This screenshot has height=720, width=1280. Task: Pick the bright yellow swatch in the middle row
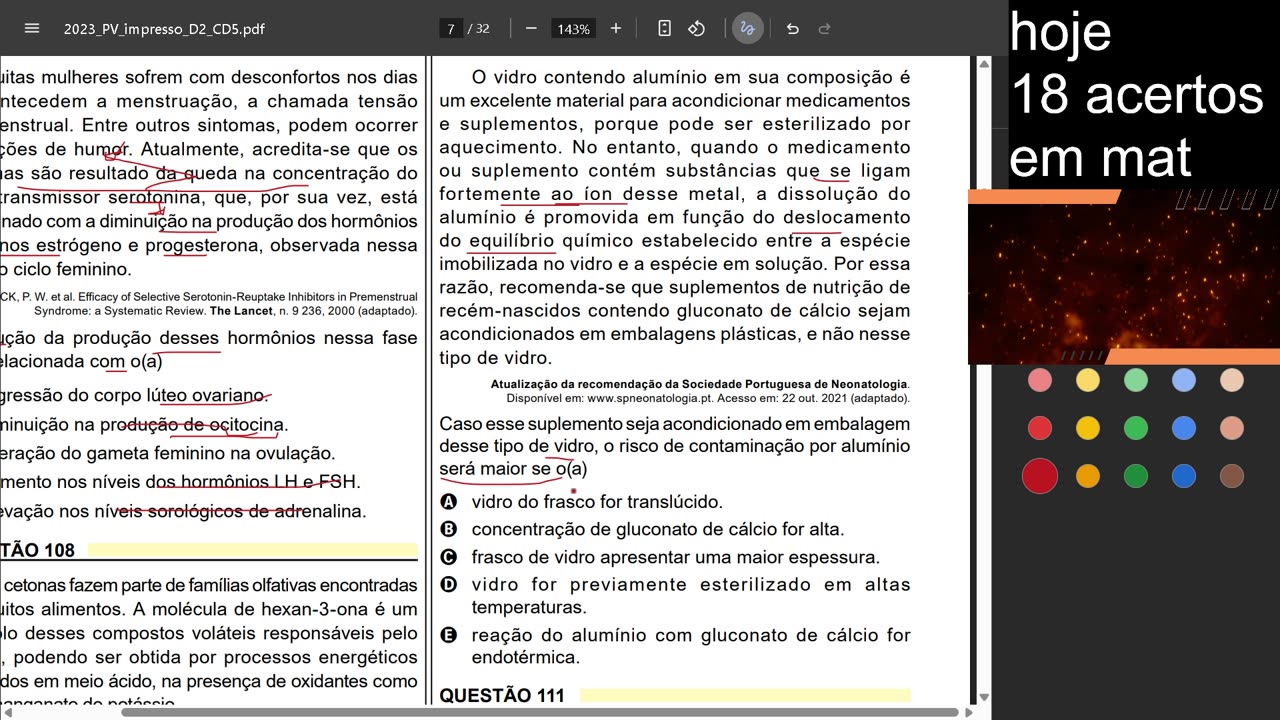point(1088,428)
